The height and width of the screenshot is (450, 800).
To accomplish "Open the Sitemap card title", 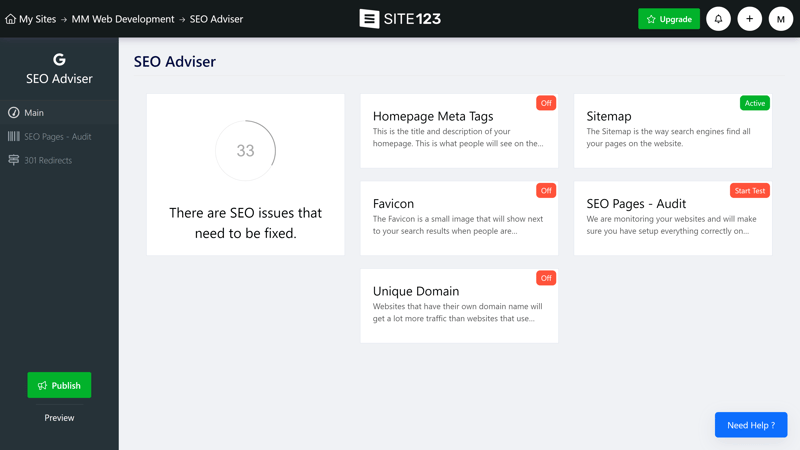I will [x=609, y=116].
